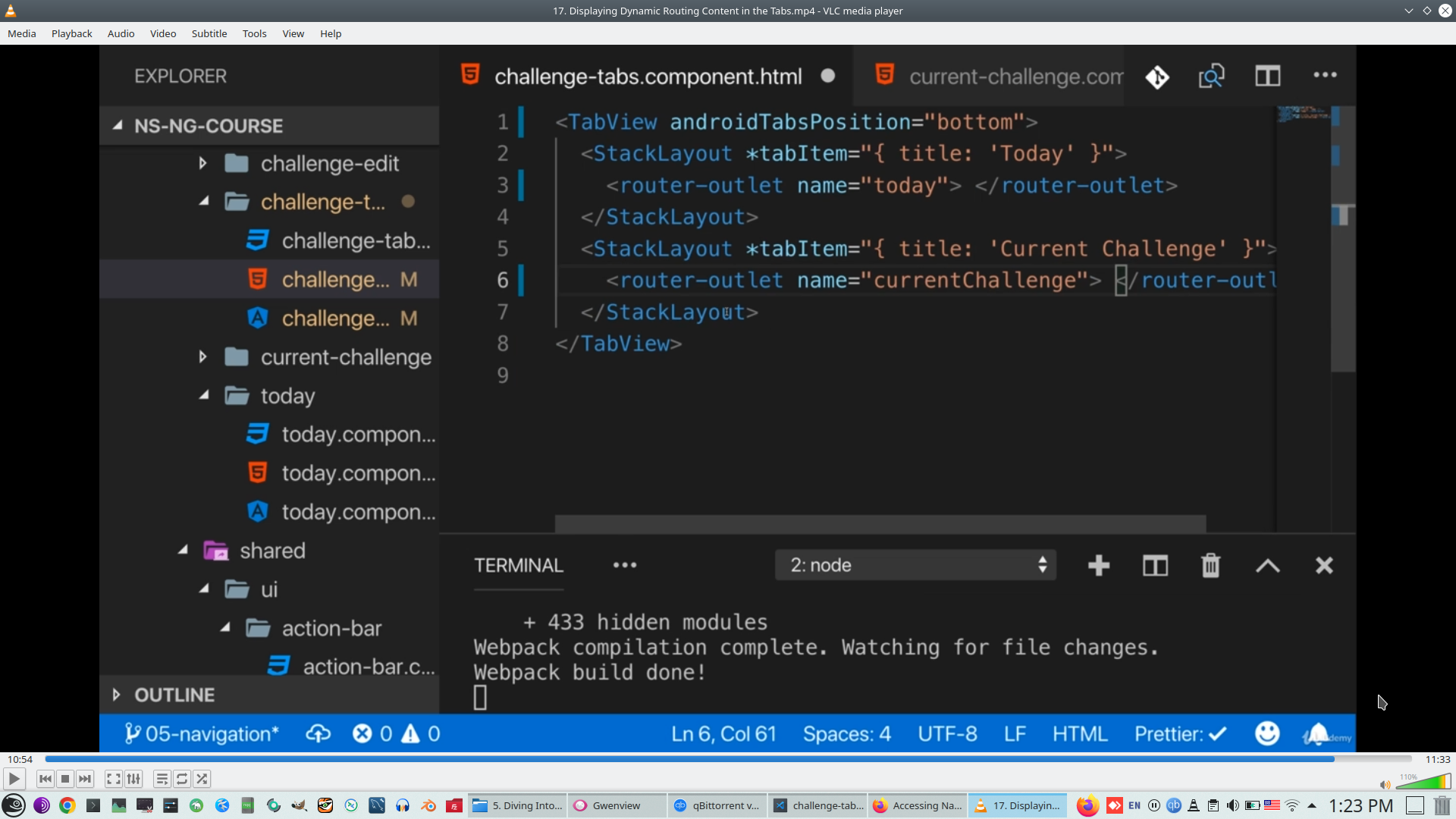The width and height of the screenshot is (1456, 819).
Task: Open the Playback menu
Action: click(71, 33)
